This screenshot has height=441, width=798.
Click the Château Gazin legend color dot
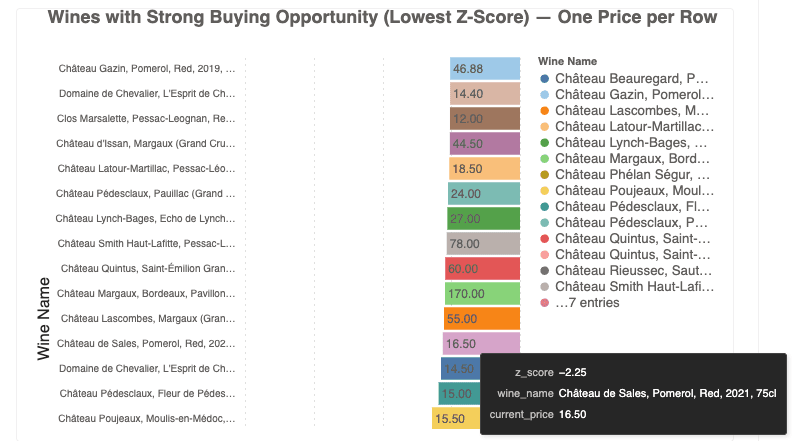[x=544, y=94]
